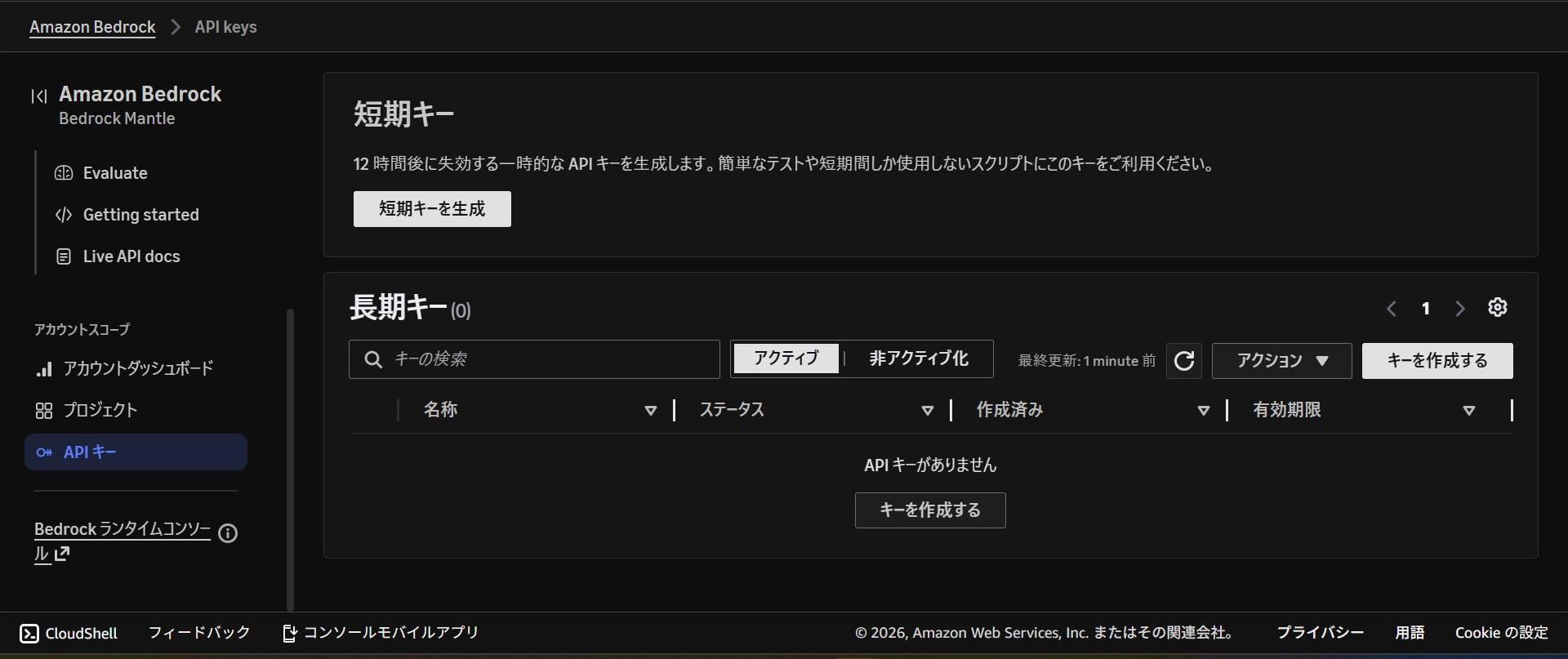Open table preferences gear icon

(1498, 307)
